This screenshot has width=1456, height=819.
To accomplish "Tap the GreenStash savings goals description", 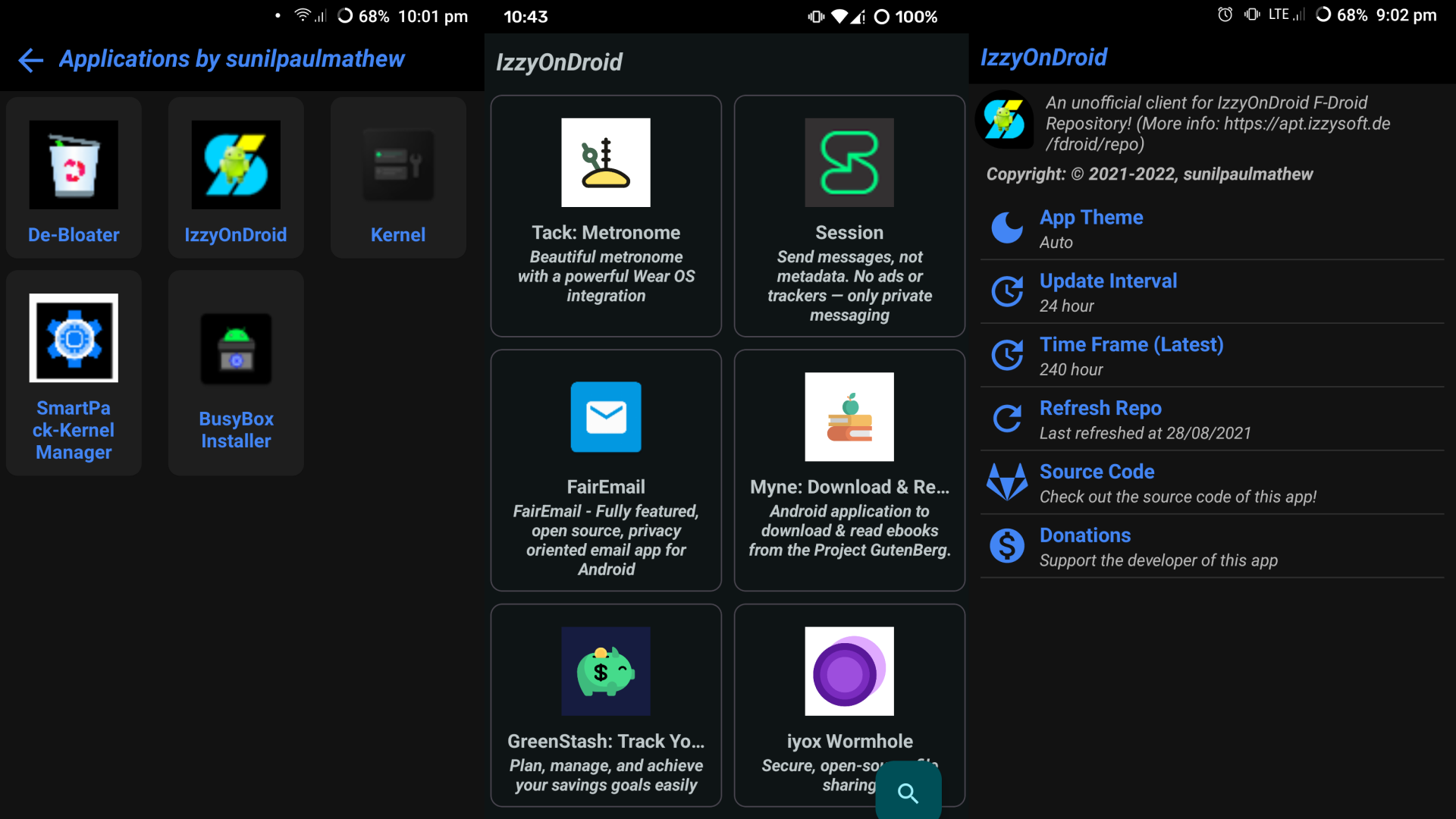I will coord(606,776).
